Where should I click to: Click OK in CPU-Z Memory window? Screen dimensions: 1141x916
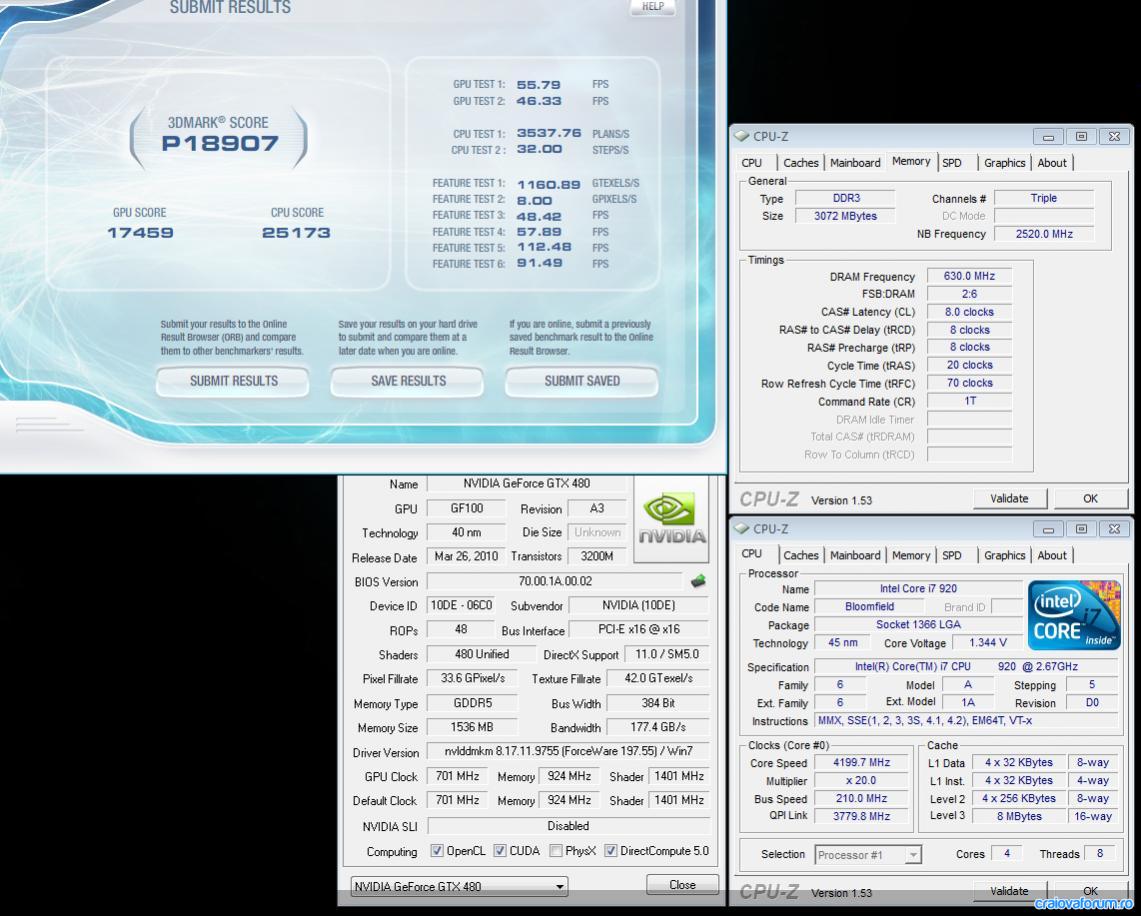click(1090, 498)
